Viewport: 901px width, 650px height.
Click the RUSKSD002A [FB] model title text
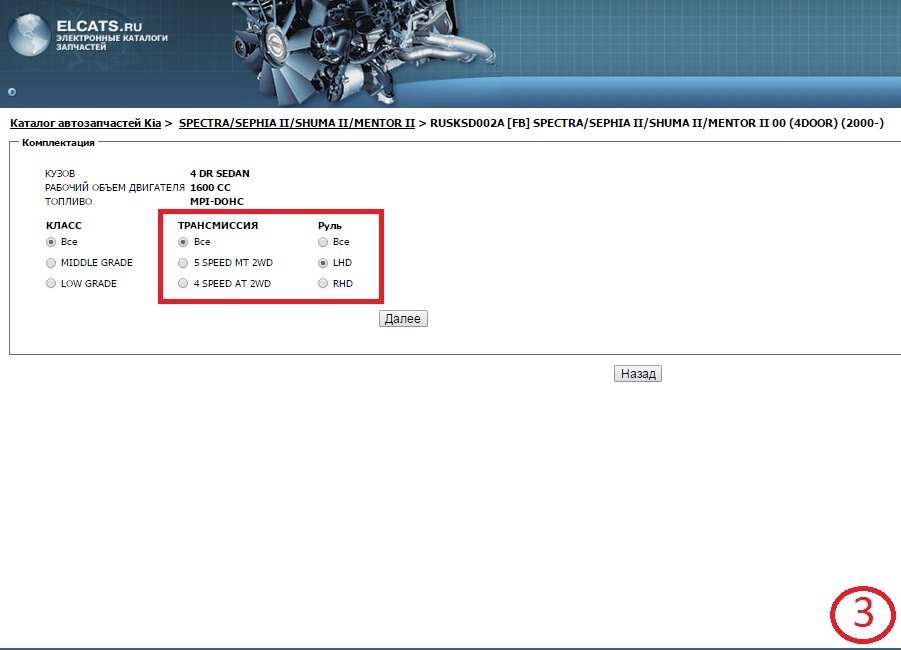657,123
